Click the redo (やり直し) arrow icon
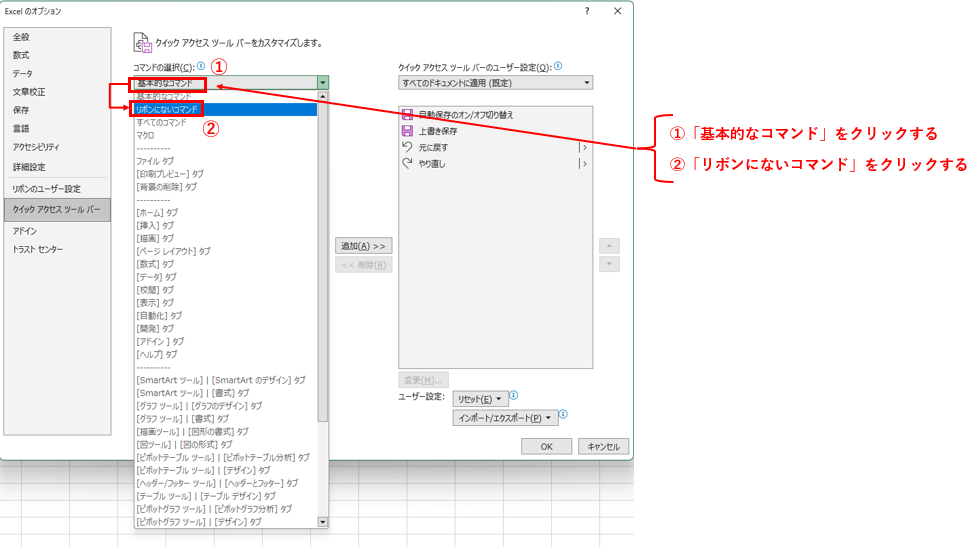971x547 pixels. click(x=407, y=163)
